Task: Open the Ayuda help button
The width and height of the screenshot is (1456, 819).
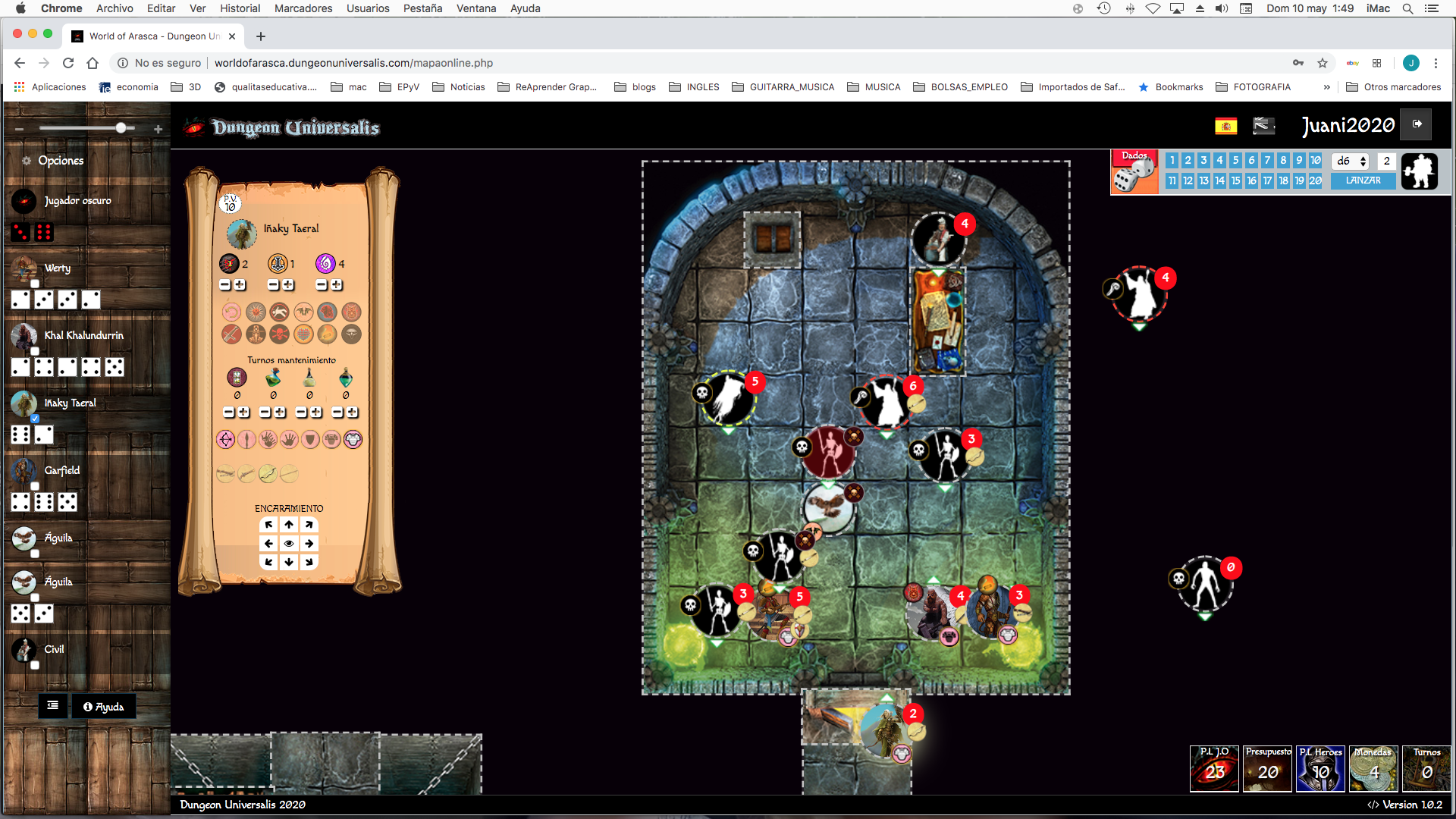Action: [104, 706]
